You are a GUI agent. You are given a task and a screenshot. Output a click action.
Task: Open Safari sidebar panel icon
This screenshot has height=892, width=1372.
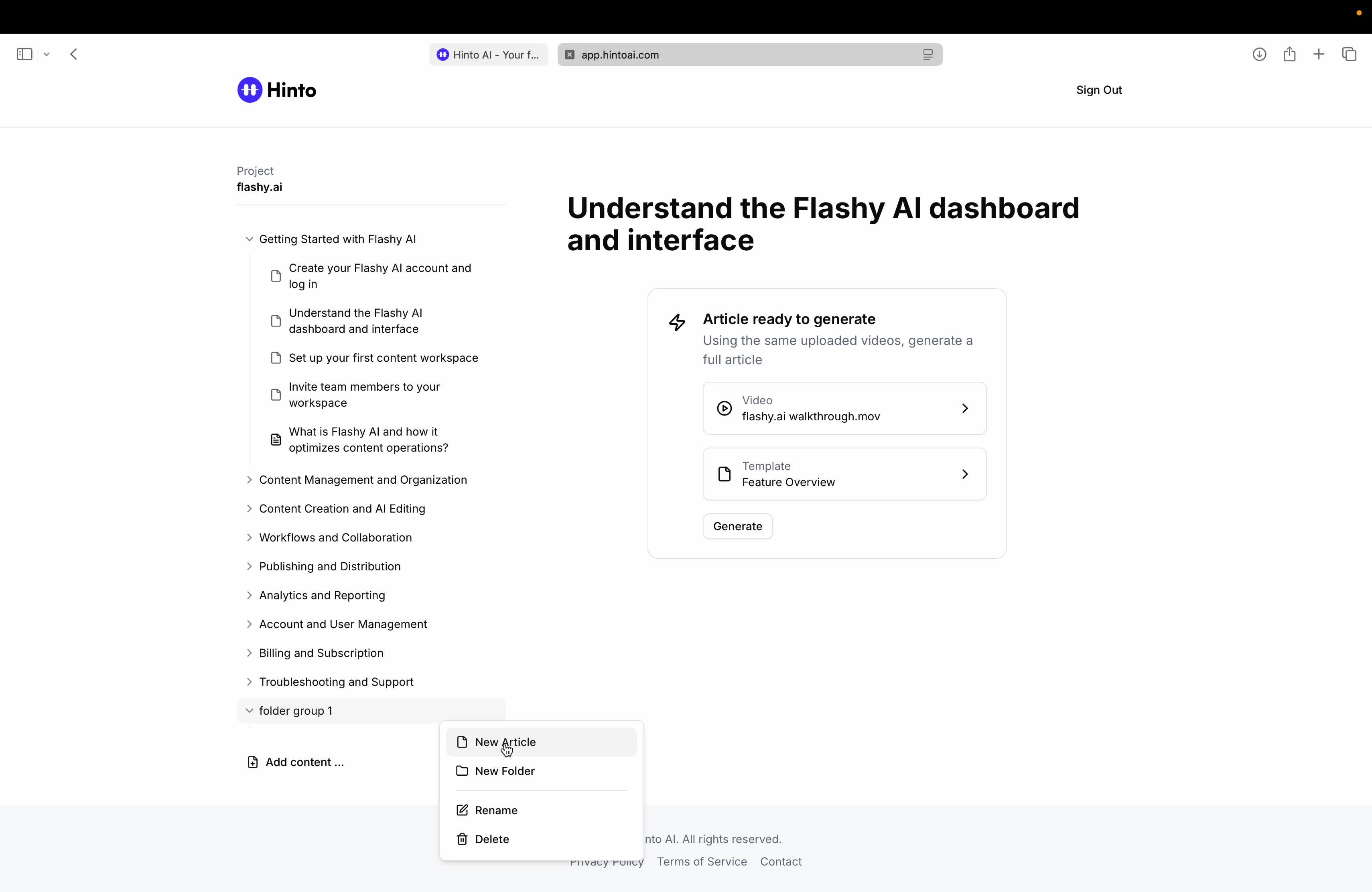point(24,54)
